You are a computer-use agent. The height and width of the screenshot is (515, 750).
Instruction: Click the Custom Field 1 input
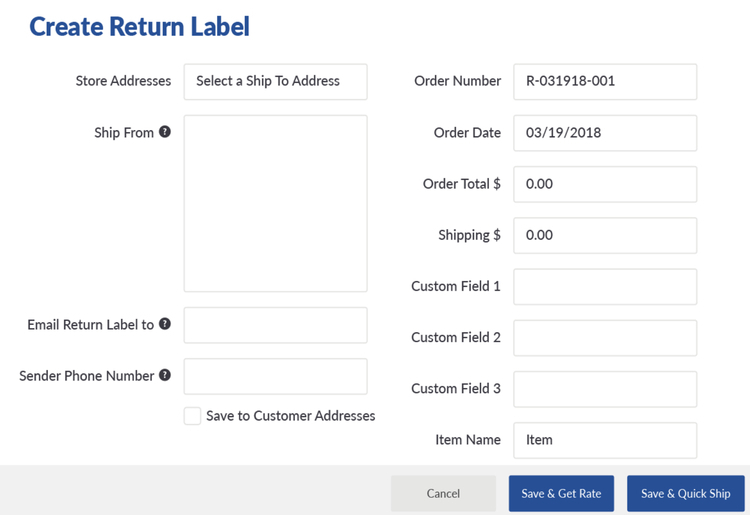click(605, 286)
